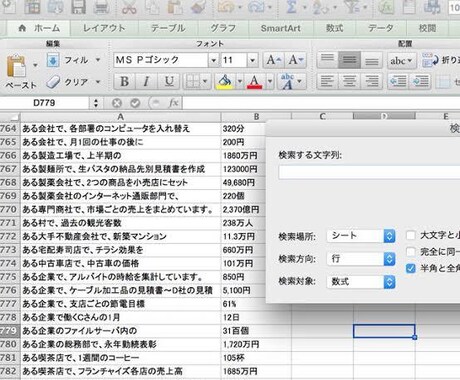
Task: Click the confirm entry checkmark icon
Action: pos(135,103)
